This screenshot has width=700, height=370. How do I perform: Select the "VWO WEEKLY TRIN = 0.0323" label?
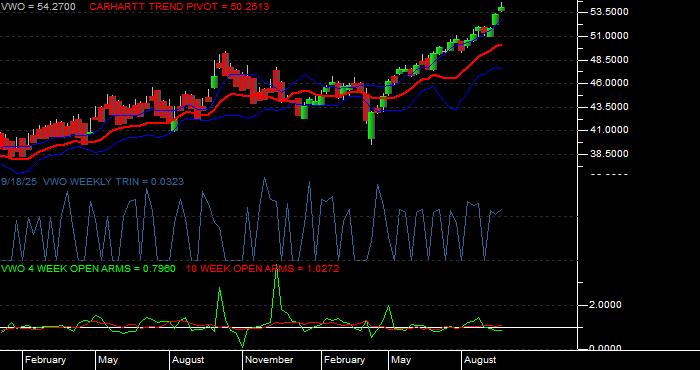pyautogui.click(x=114, y=181)
